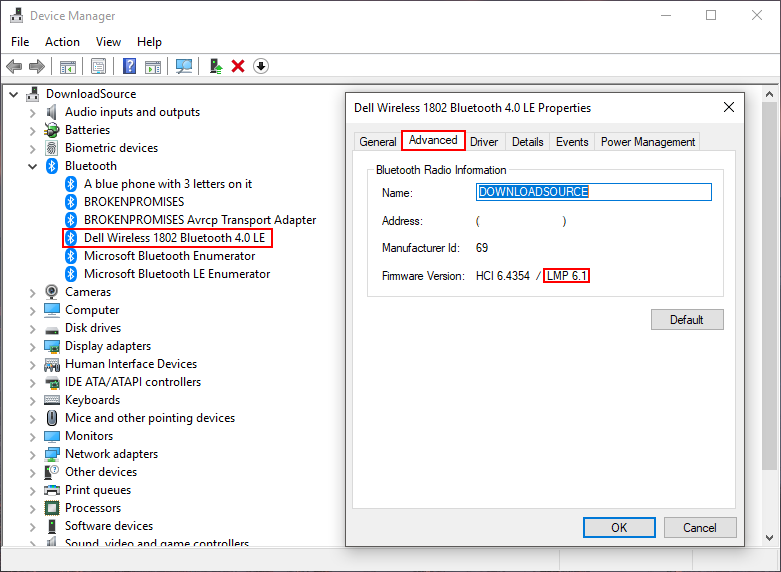The width and height of the screenshot is (781, 572).
Task: Expand IDE ATA/ATAPI controllers
Action: [32, 383]
